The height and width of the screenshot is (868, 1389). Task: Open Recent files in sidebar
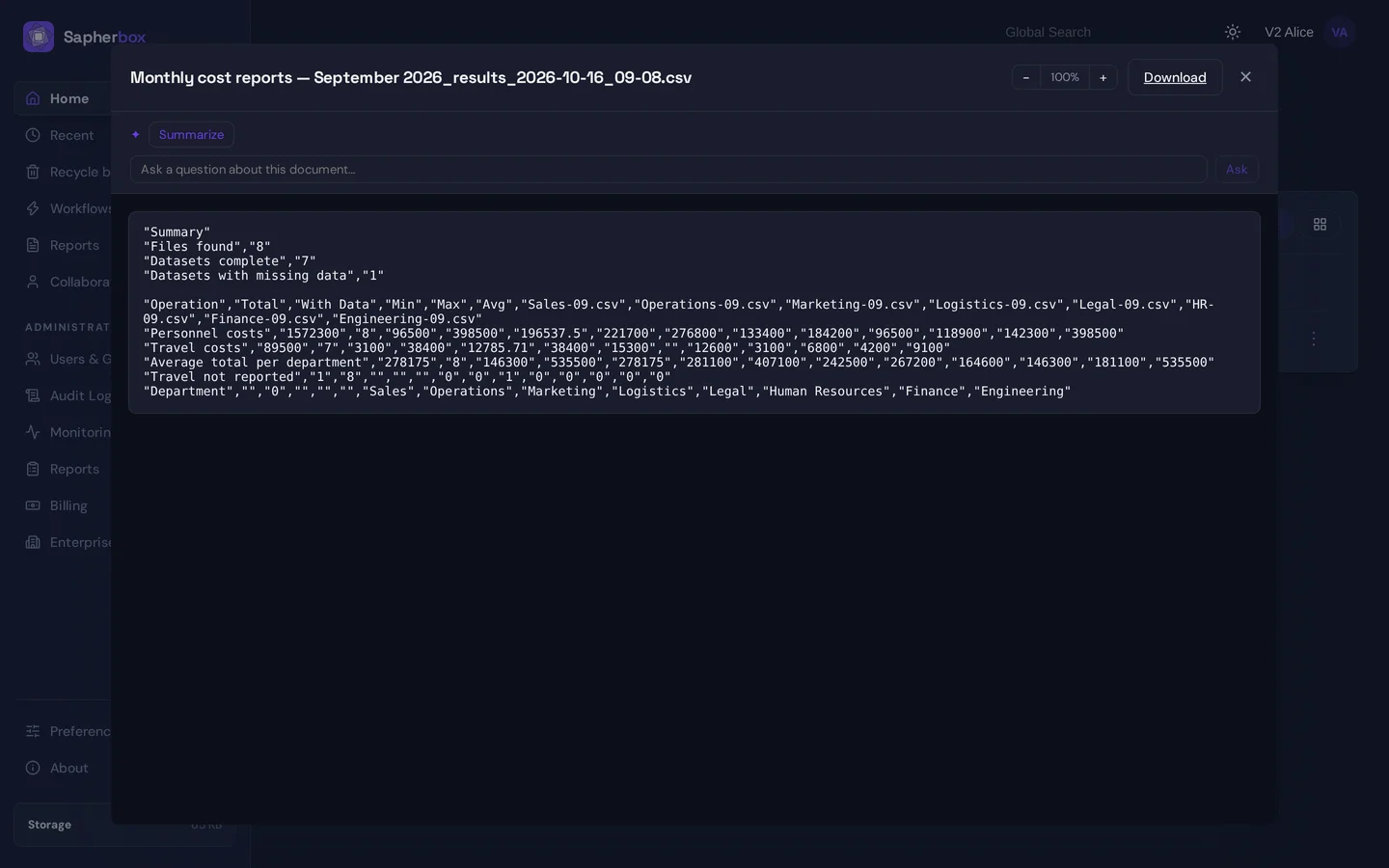tap(63, 135)
